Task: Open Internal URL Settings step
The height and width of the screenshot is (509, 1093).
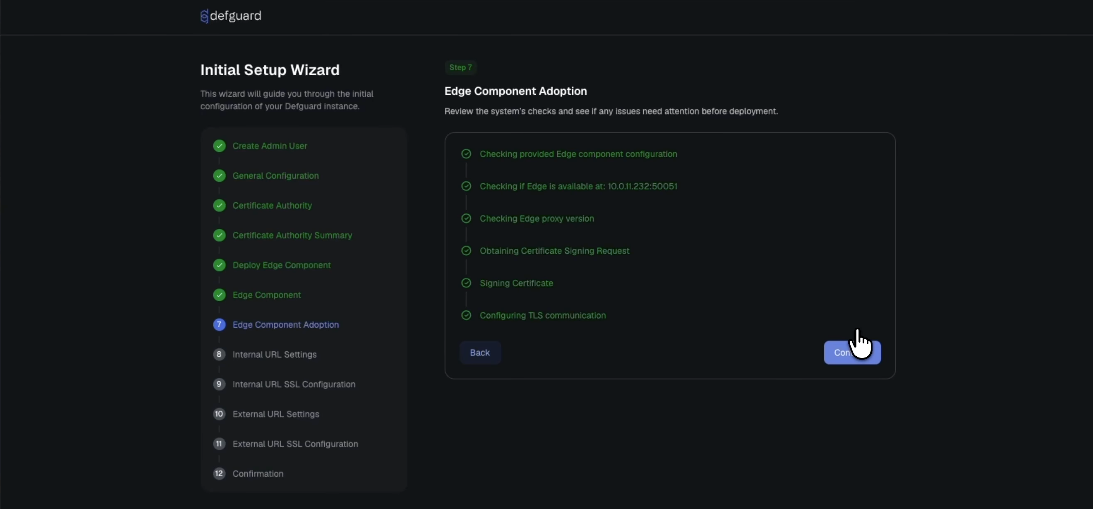Action: [x=275, y=354]
